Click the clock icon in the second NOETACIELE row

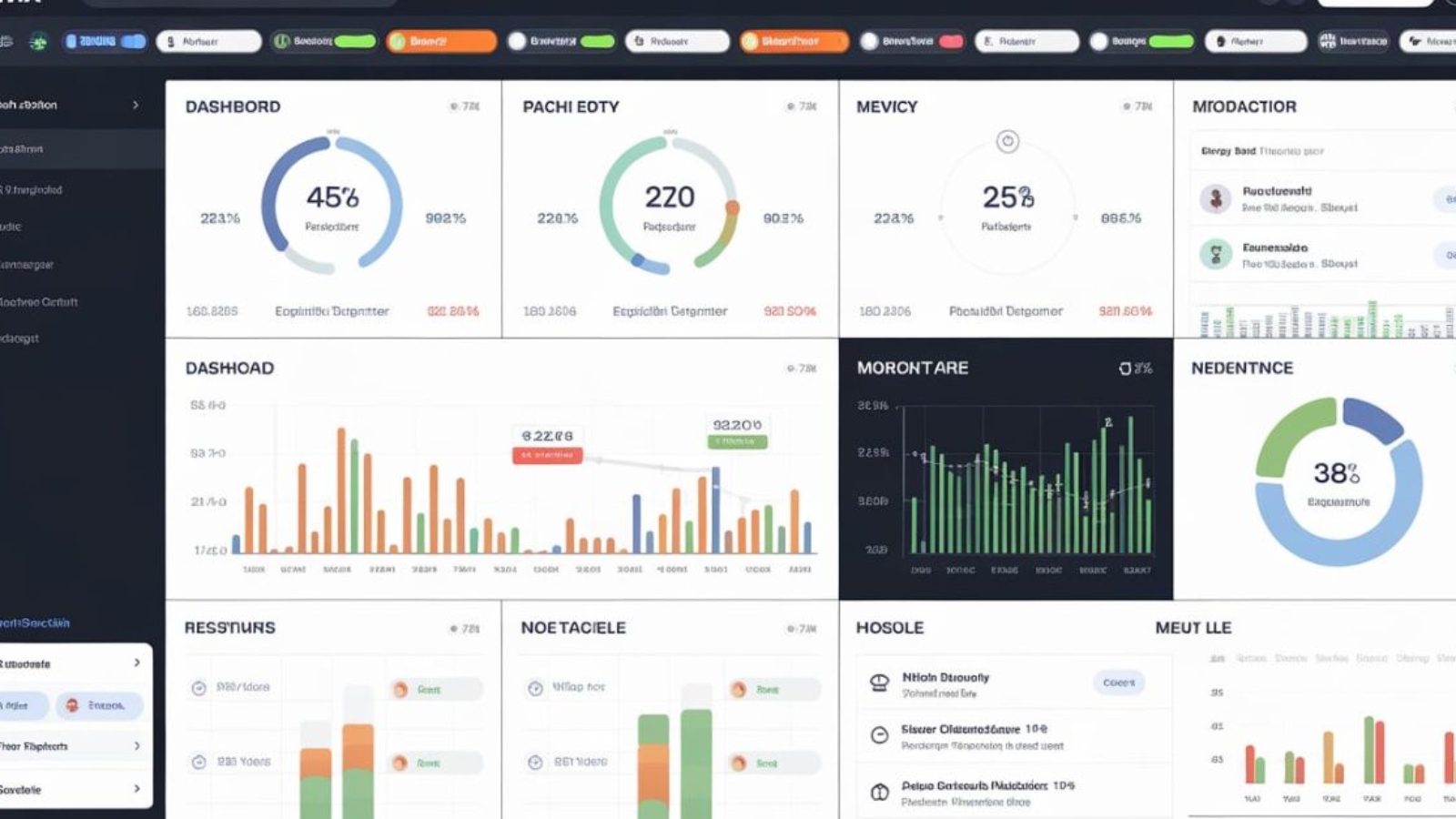pos(535,763)
